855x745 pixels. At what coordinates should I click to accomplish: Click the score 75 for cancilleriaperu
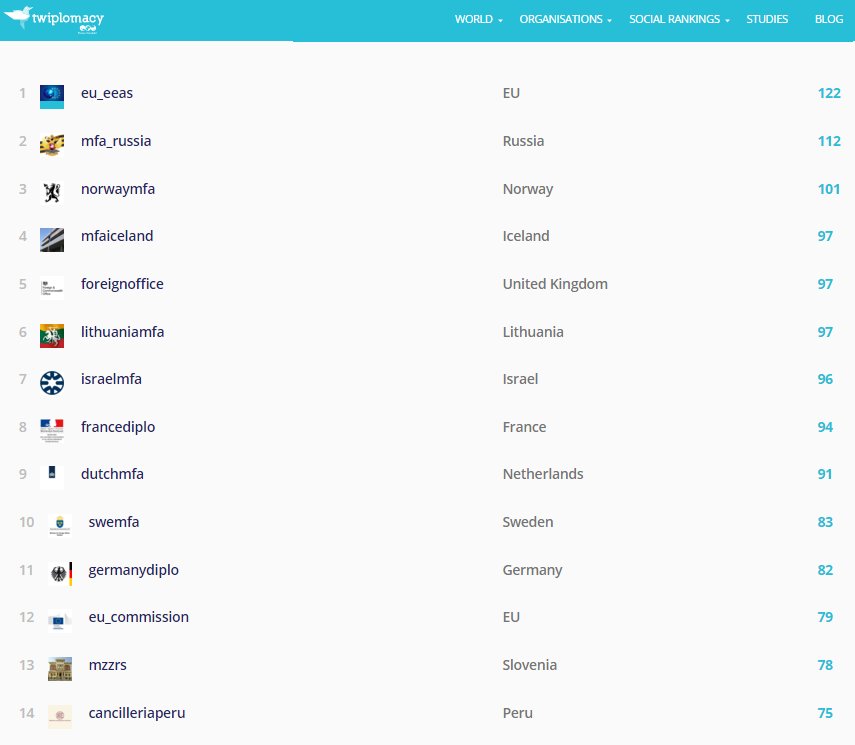825,713
